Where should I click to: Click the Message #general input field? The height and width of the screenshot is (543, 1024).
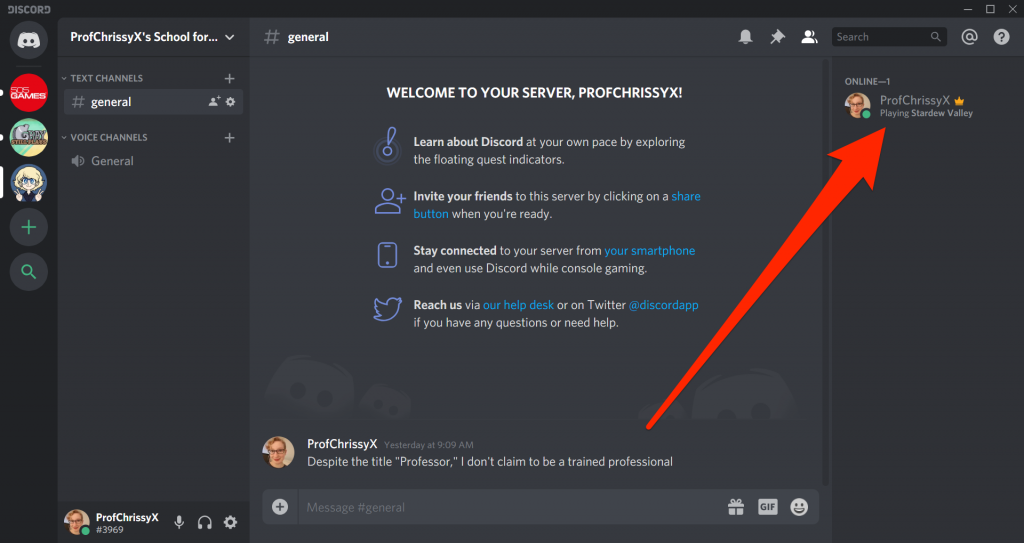(x=500, y=507)
